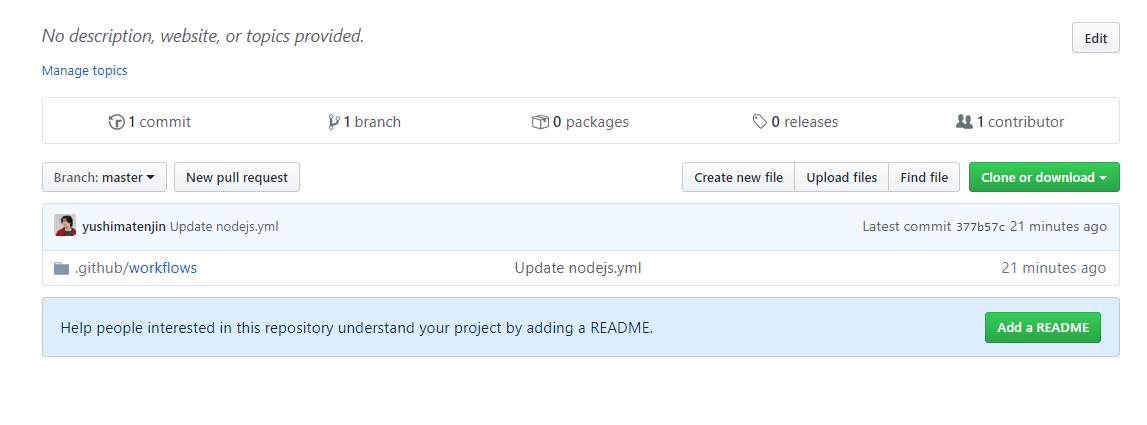Open commit hash 377b57c
The width and height of the screenshot is (1147, 425).
[x=980, y=227]
